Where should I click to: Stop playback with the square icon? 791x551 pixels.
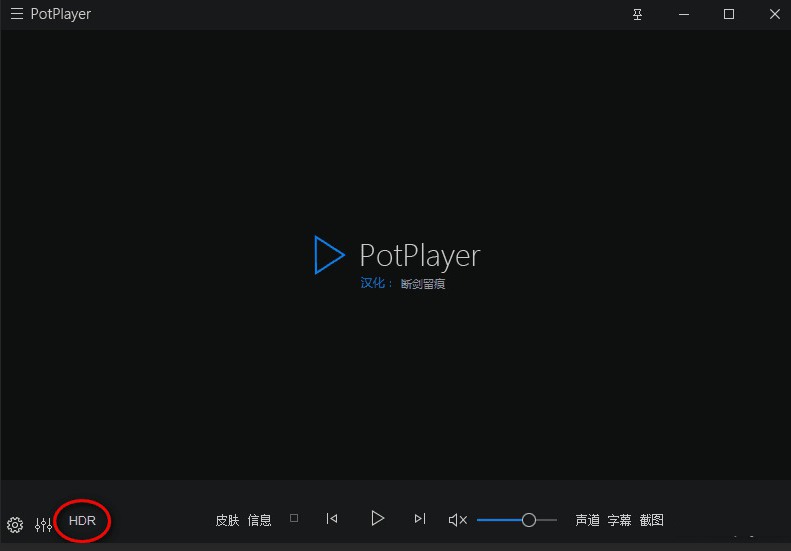[294, 518]
